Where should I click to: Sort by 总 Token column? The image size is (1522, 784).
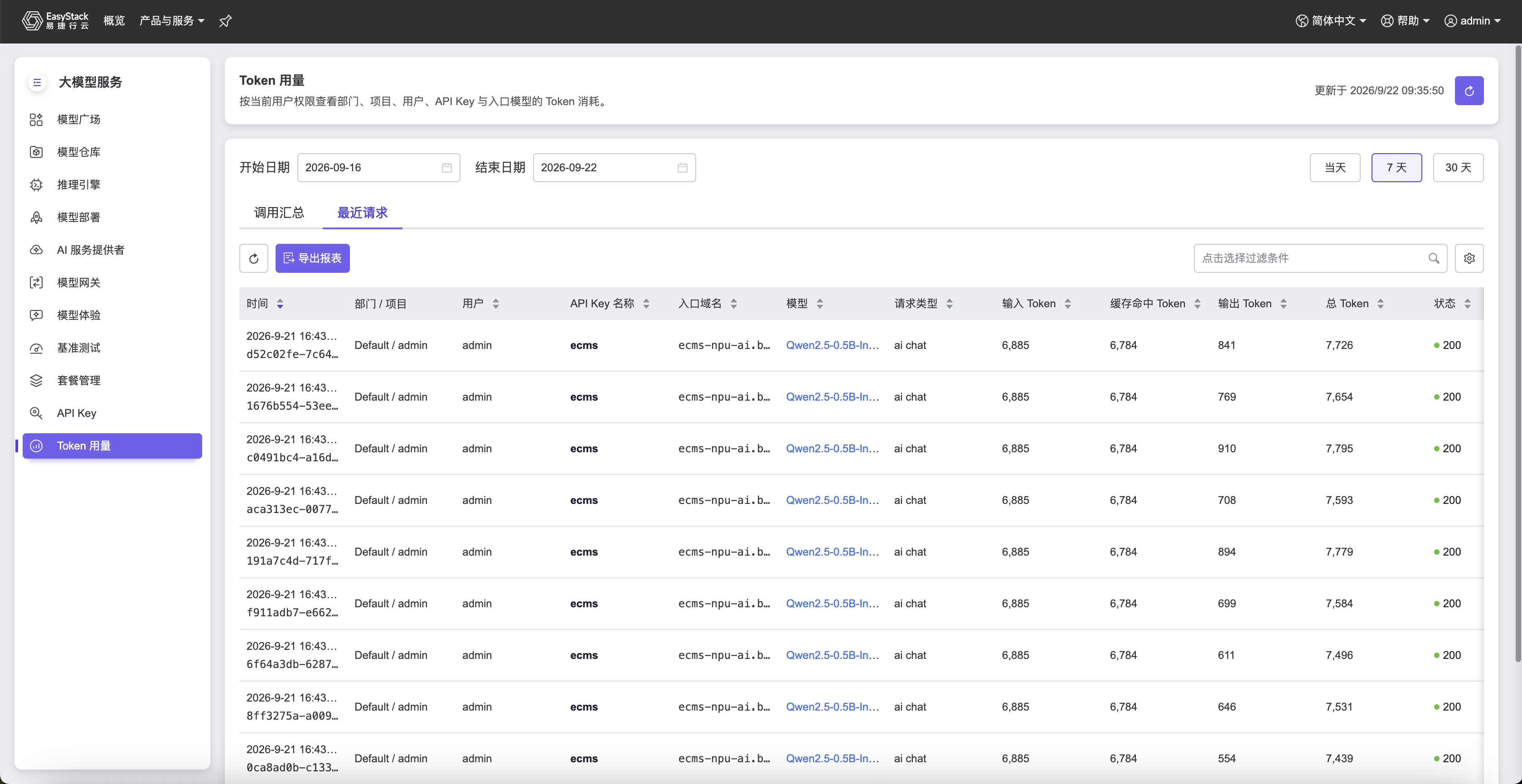tap(1380, 304)
